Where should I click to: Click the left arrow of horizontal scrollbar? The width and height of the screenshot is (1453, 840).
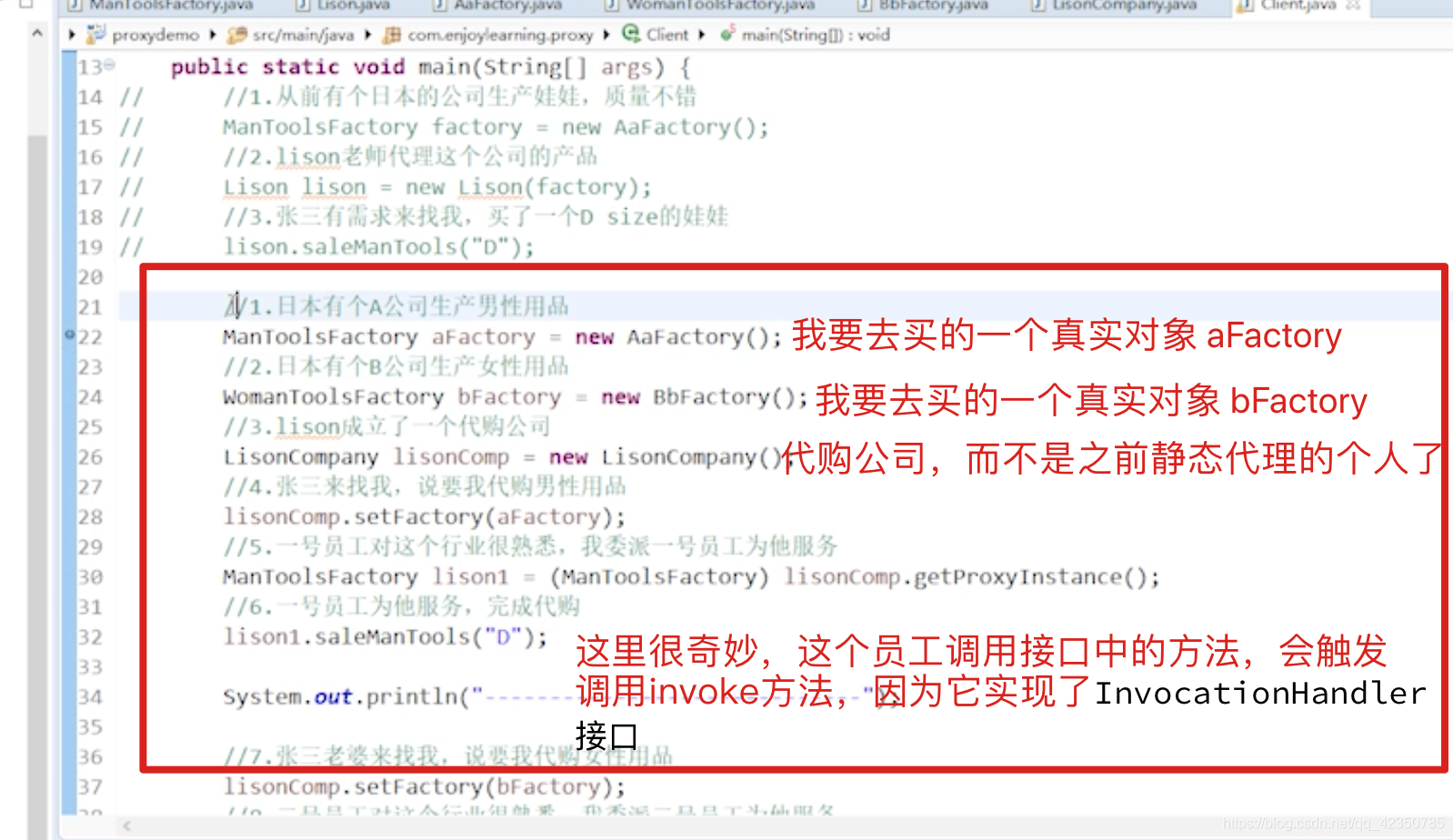coord(126,825)
